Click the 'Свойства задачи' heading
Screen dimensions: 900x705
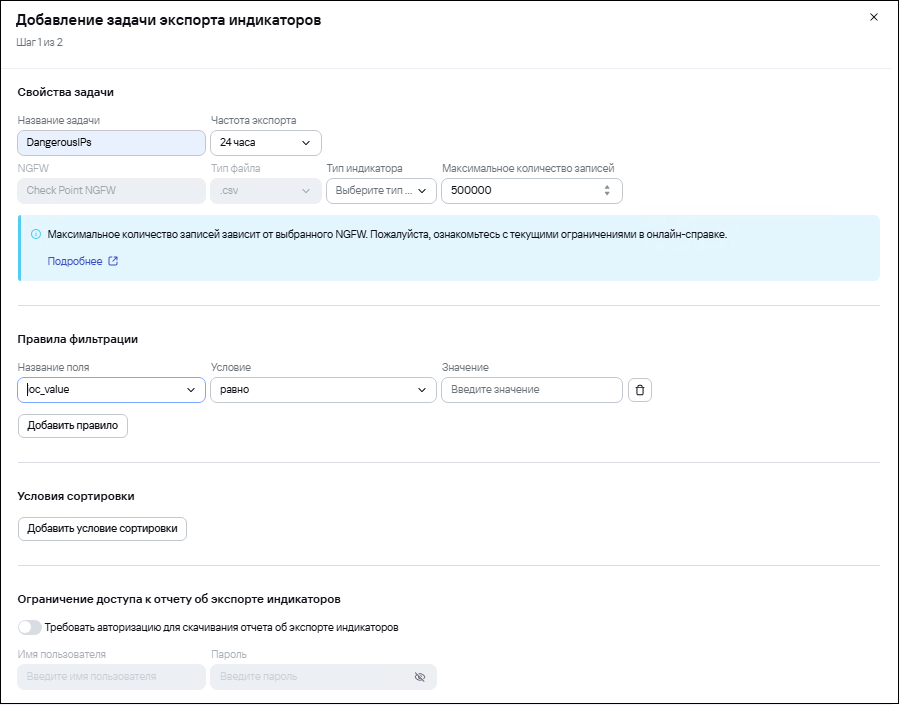[65, 92]
